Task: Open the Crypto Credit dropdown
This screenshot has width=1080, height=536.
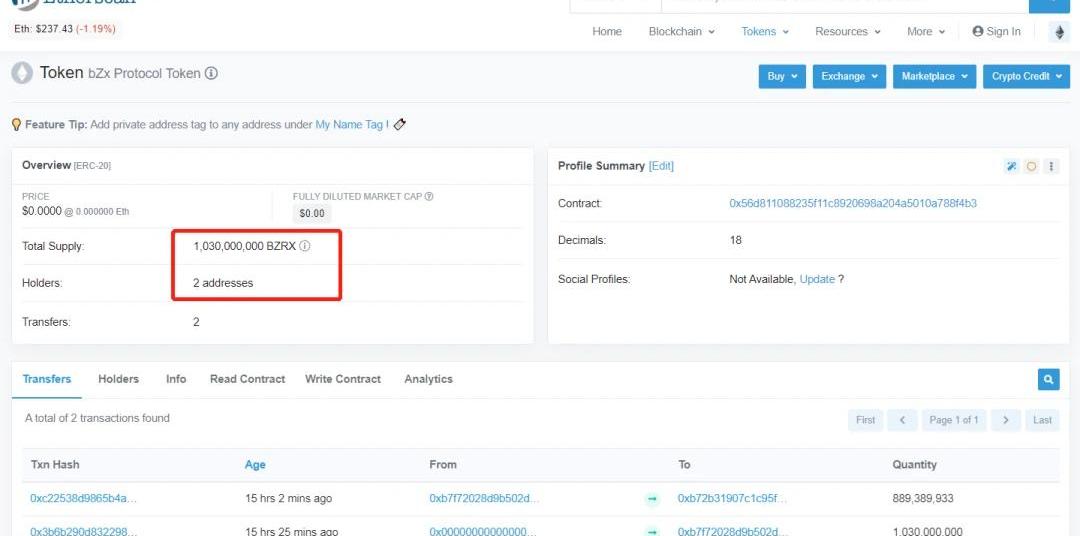Action: coord(1026,76)
